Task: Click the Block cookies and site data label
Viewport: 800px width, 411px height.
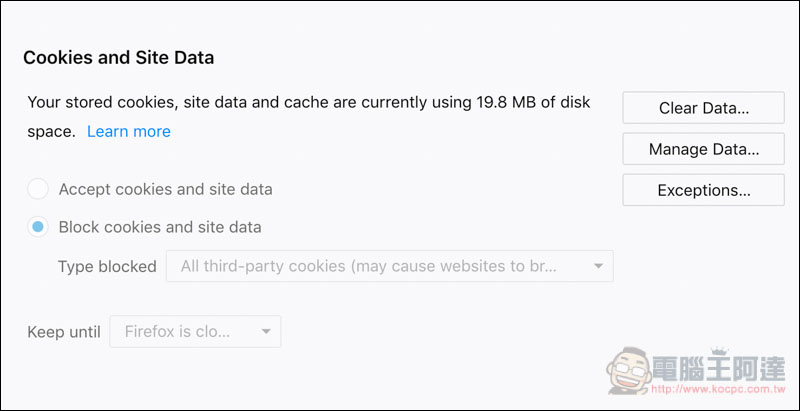Action: (x=160, y=227)
